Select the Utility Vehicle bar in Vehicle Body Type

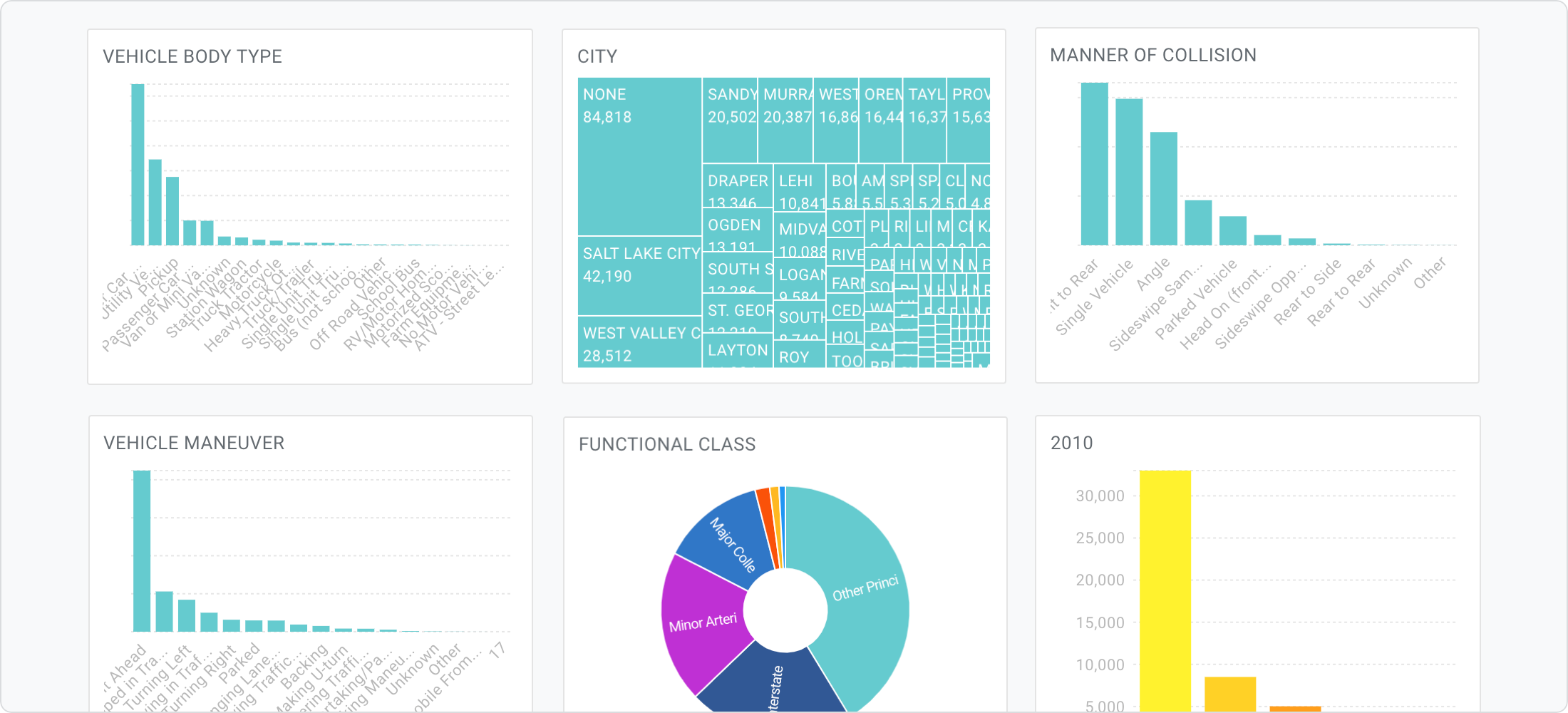155,202
